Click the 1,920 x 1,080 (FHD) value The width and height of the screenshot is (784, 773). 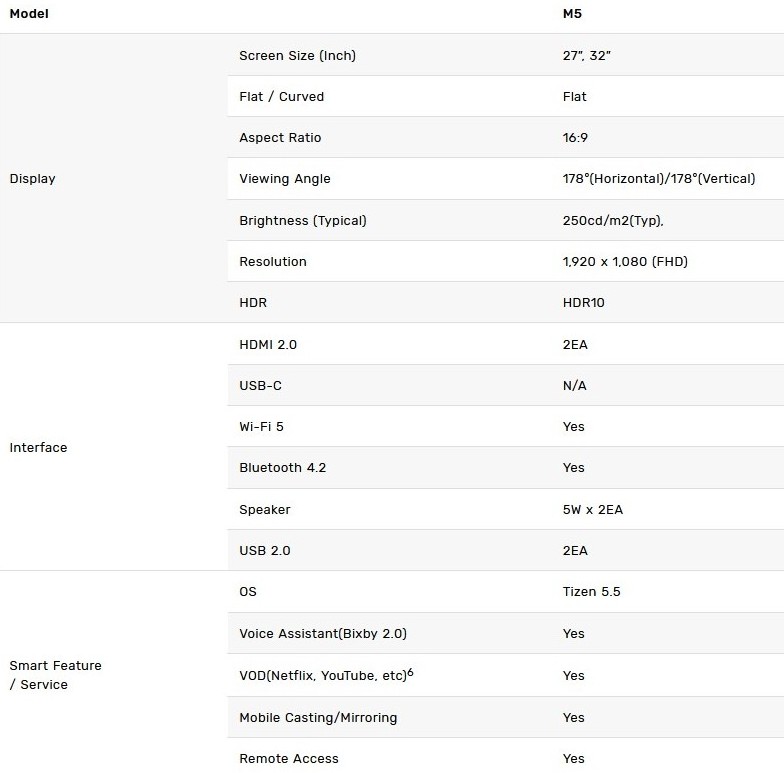point(625,262)
